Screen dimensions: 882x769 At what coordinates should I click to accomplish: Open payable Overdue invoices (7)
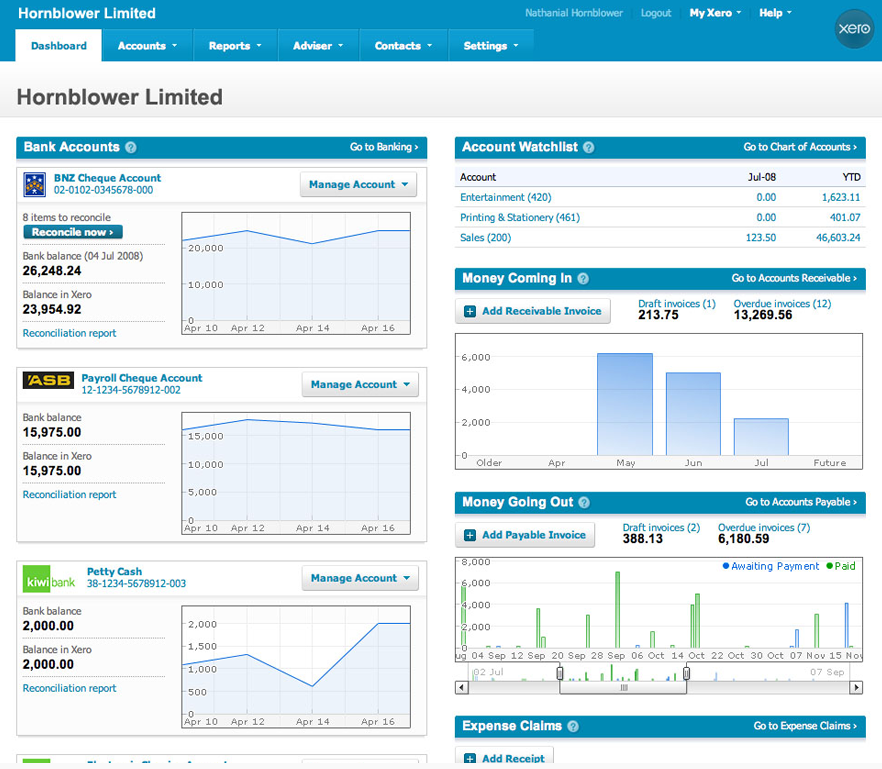pyautogui.click(x=764, y=528)
